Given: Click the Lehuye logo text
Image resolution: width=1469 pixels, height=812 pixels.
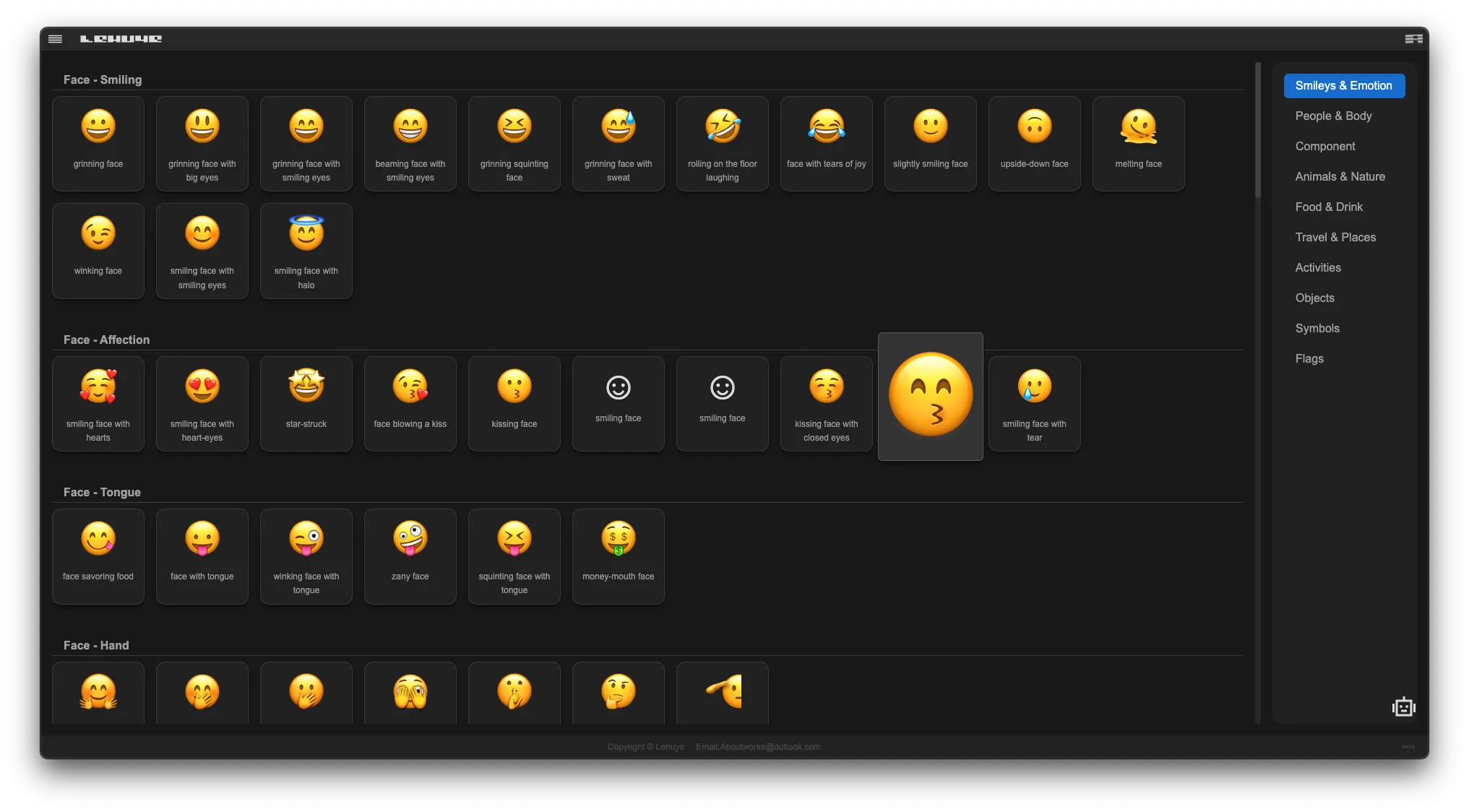Looking at the screenshot, I should pyautogui.click(x=121, y=39).
